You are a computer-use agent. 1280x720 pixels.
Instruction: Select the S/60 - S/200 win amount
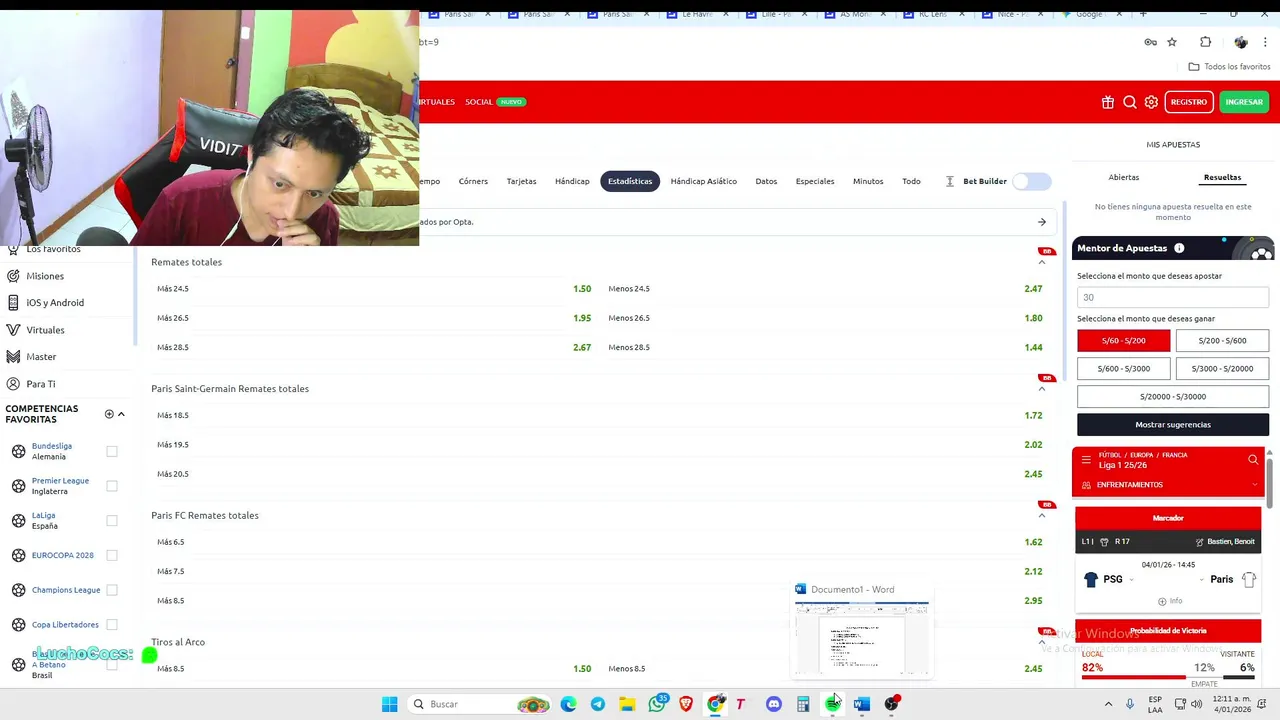[1124, 341]
